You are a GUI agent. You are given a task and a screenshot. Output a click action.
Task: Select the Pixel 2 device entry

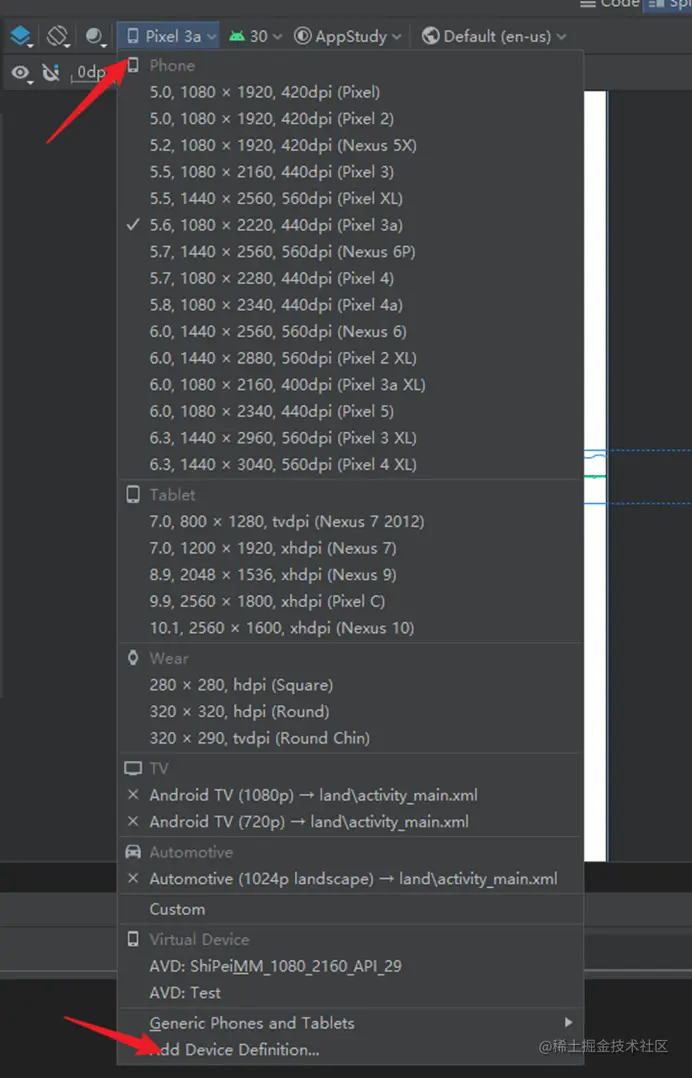350,119
